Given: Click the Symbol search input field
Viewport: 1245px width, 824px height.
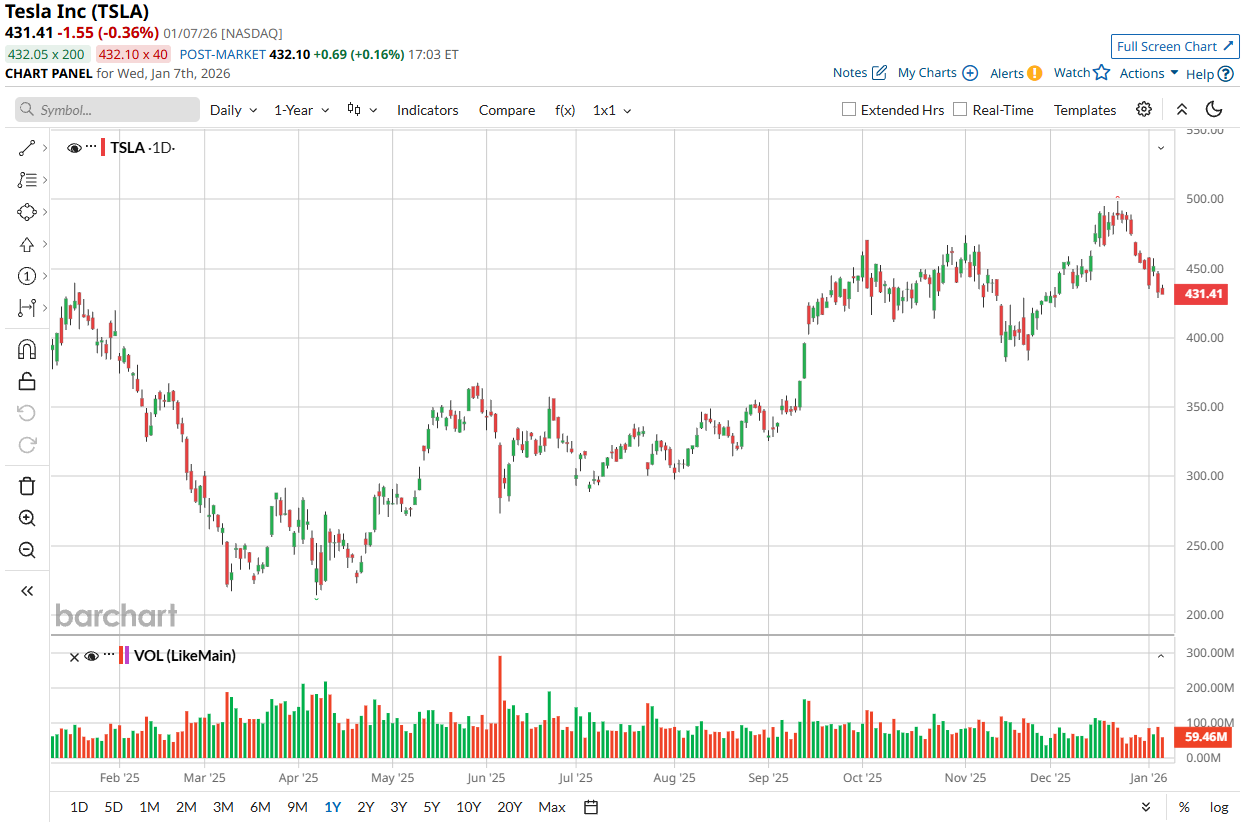Looking at the screenshot, I should click(x=108, y=110).
